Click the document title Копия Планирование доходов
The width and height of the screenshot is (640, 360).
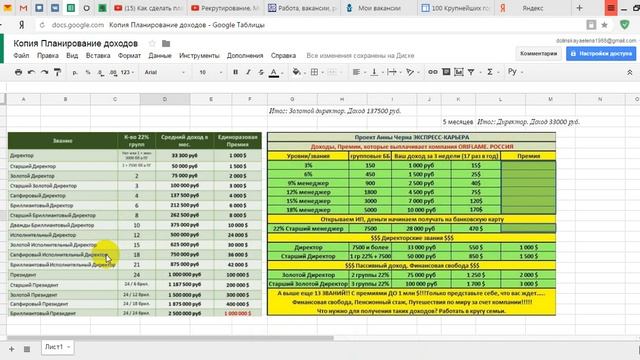click(x=76, y=43)
